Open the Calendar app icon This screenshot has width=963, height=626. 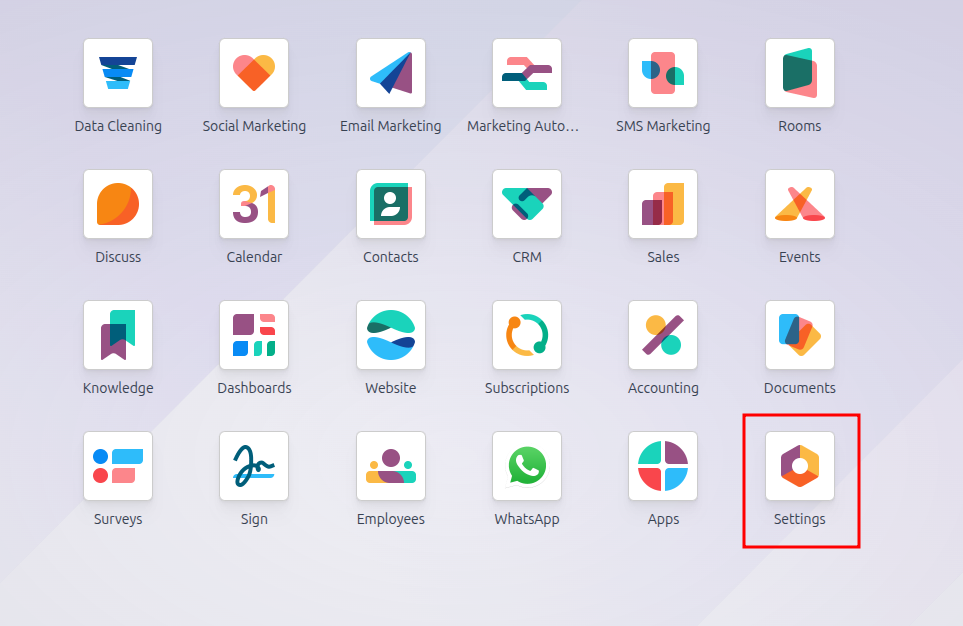(254, 204)
